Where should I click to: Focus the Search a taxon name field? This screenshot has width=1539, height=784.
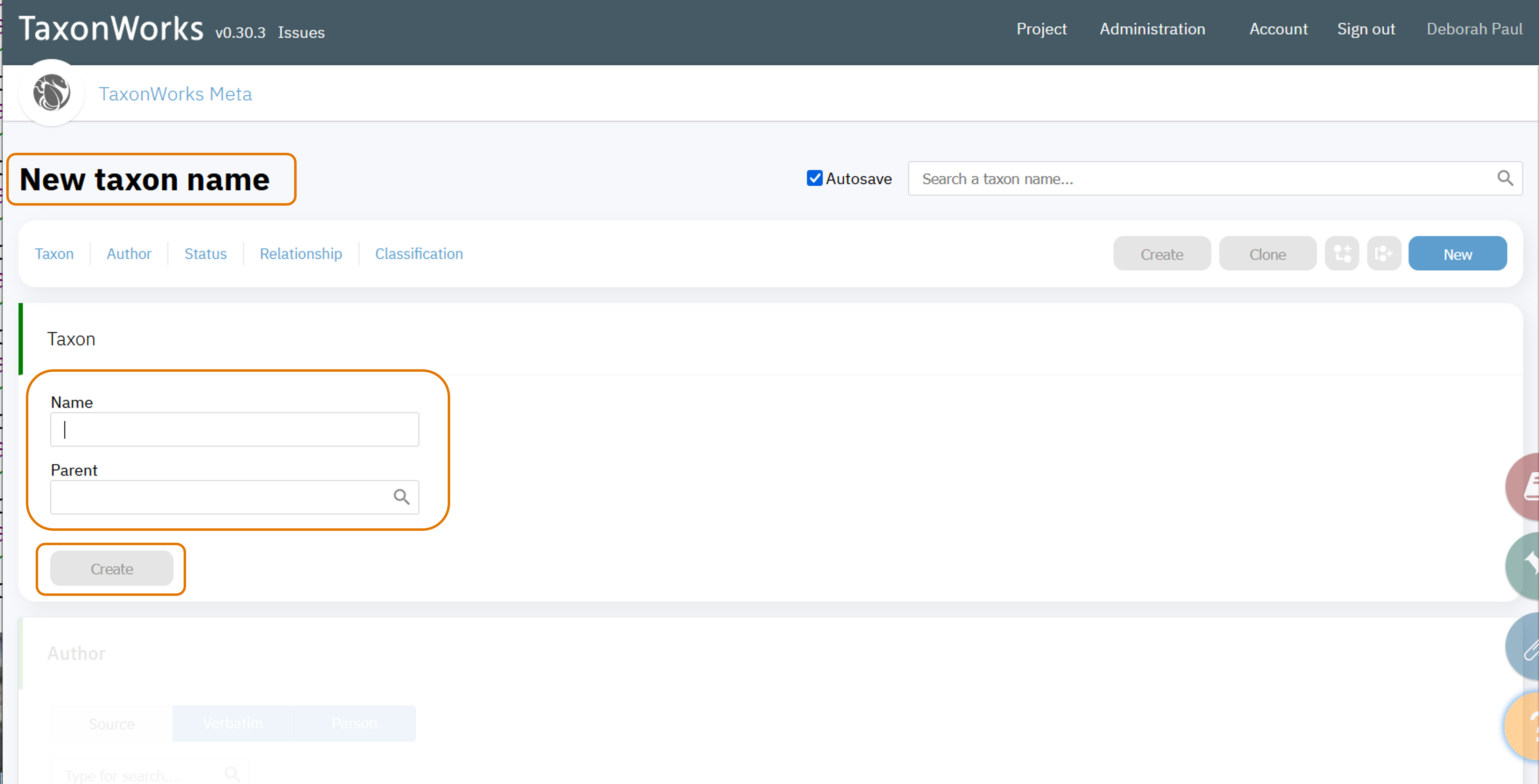pos(1215,178)
